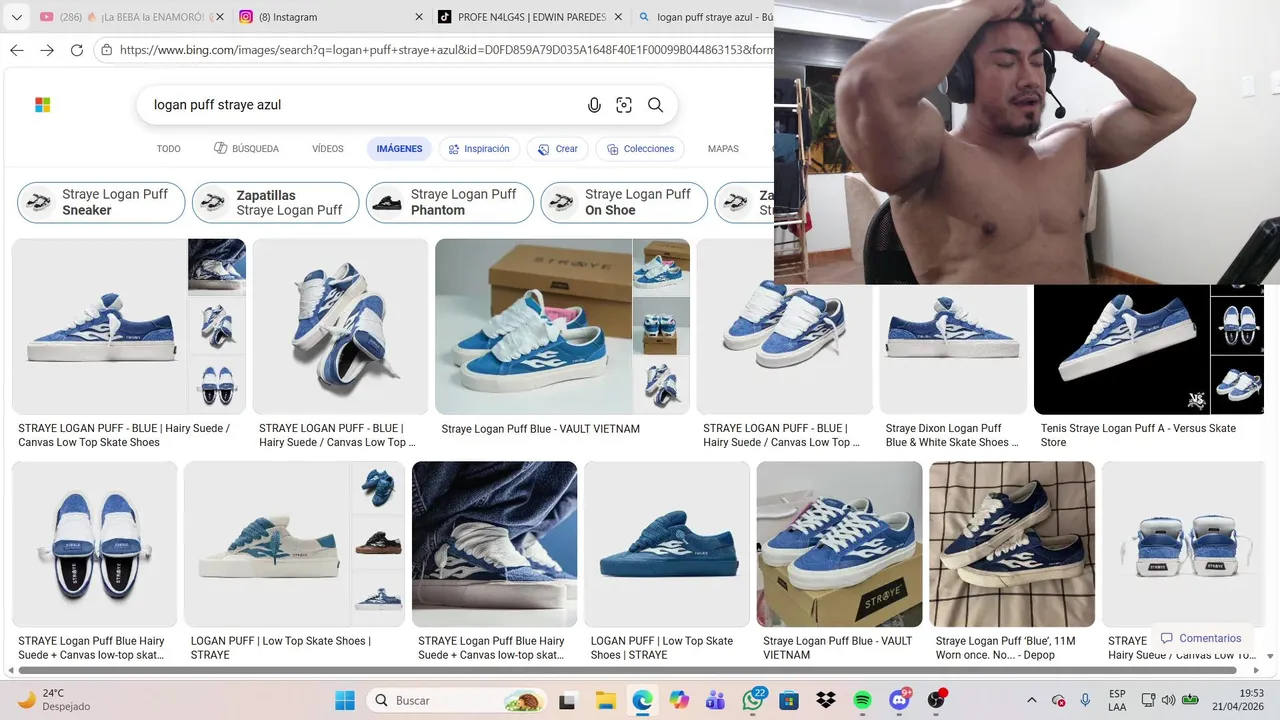Go forward with the browser forward arrow
1280x720 pixels.
click(47, 50)
